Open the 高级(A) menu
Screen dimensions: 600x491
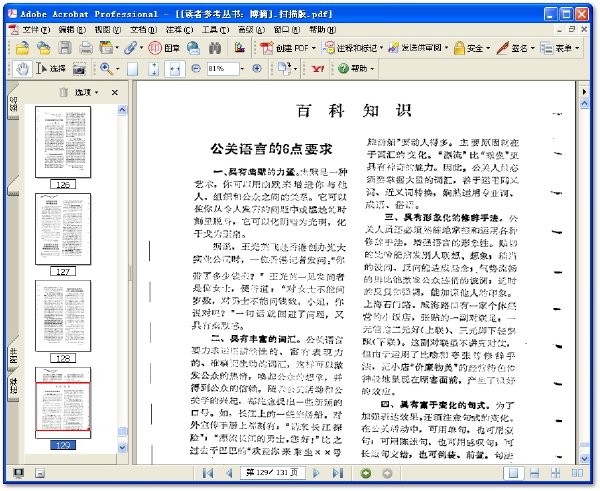251,29
